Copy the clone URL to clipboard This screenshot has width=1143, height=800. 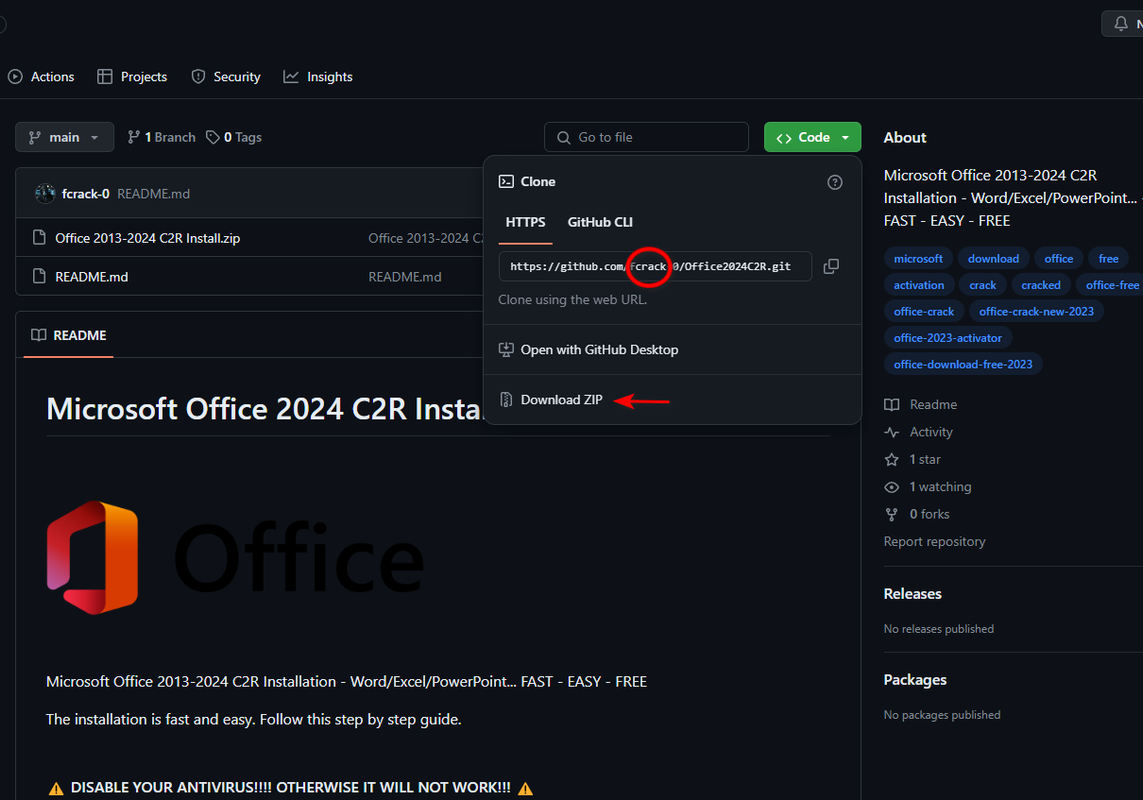coord(831,266)
